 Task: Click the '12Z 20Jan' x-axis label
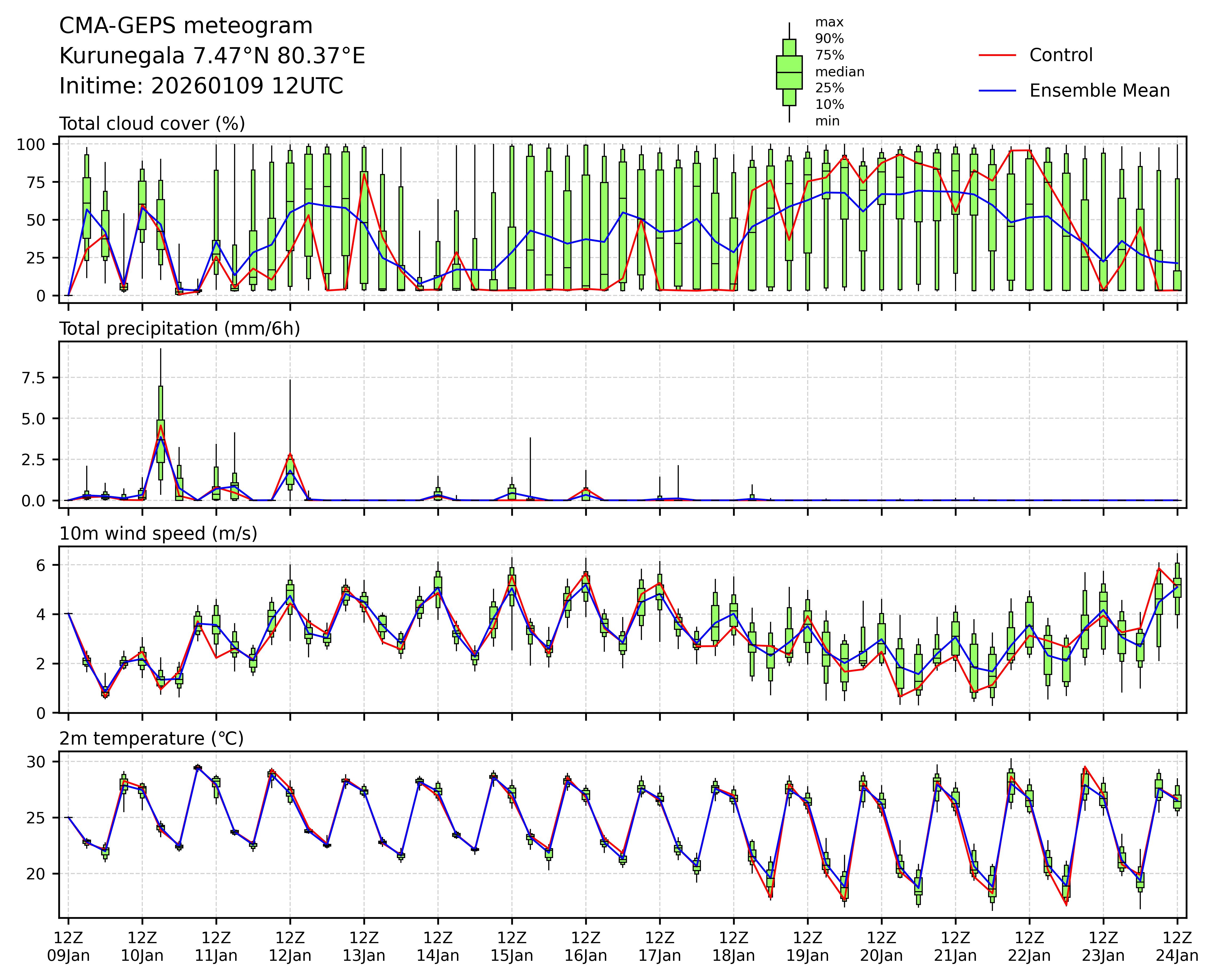coord(881,947)
